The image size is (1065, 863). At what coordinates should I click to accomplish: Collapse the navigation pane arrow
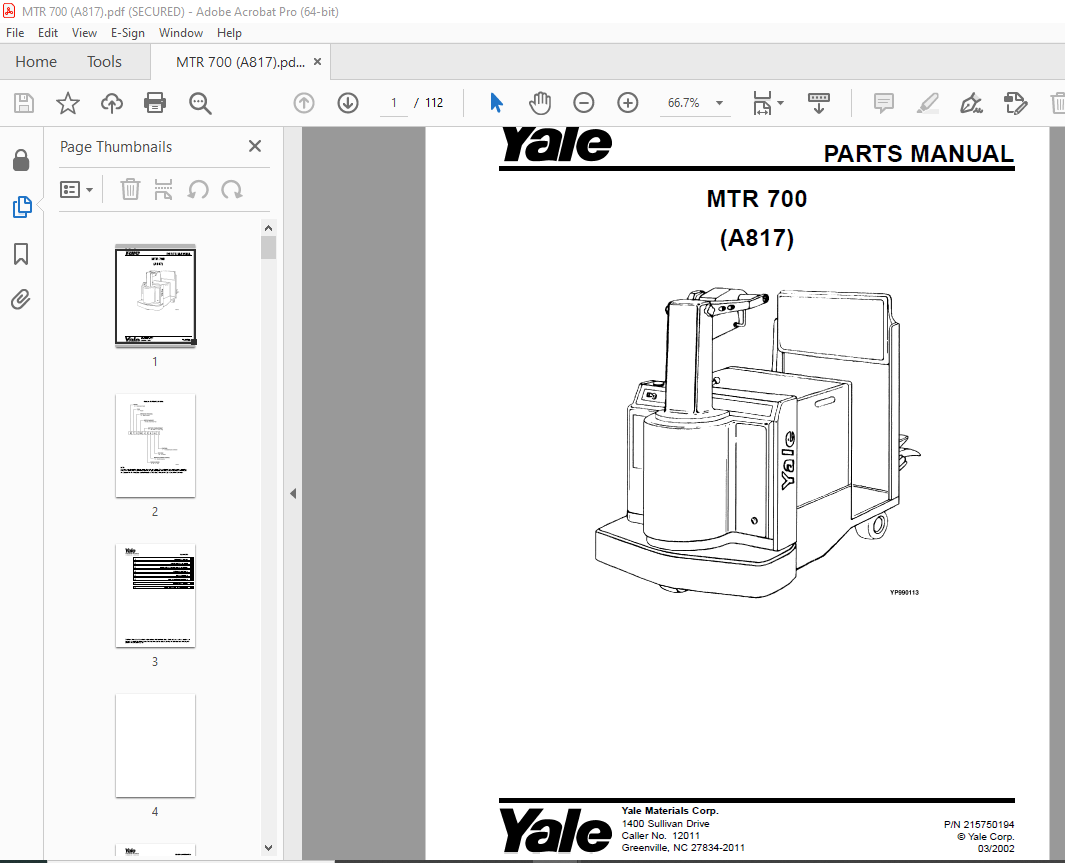pos(293,494)
